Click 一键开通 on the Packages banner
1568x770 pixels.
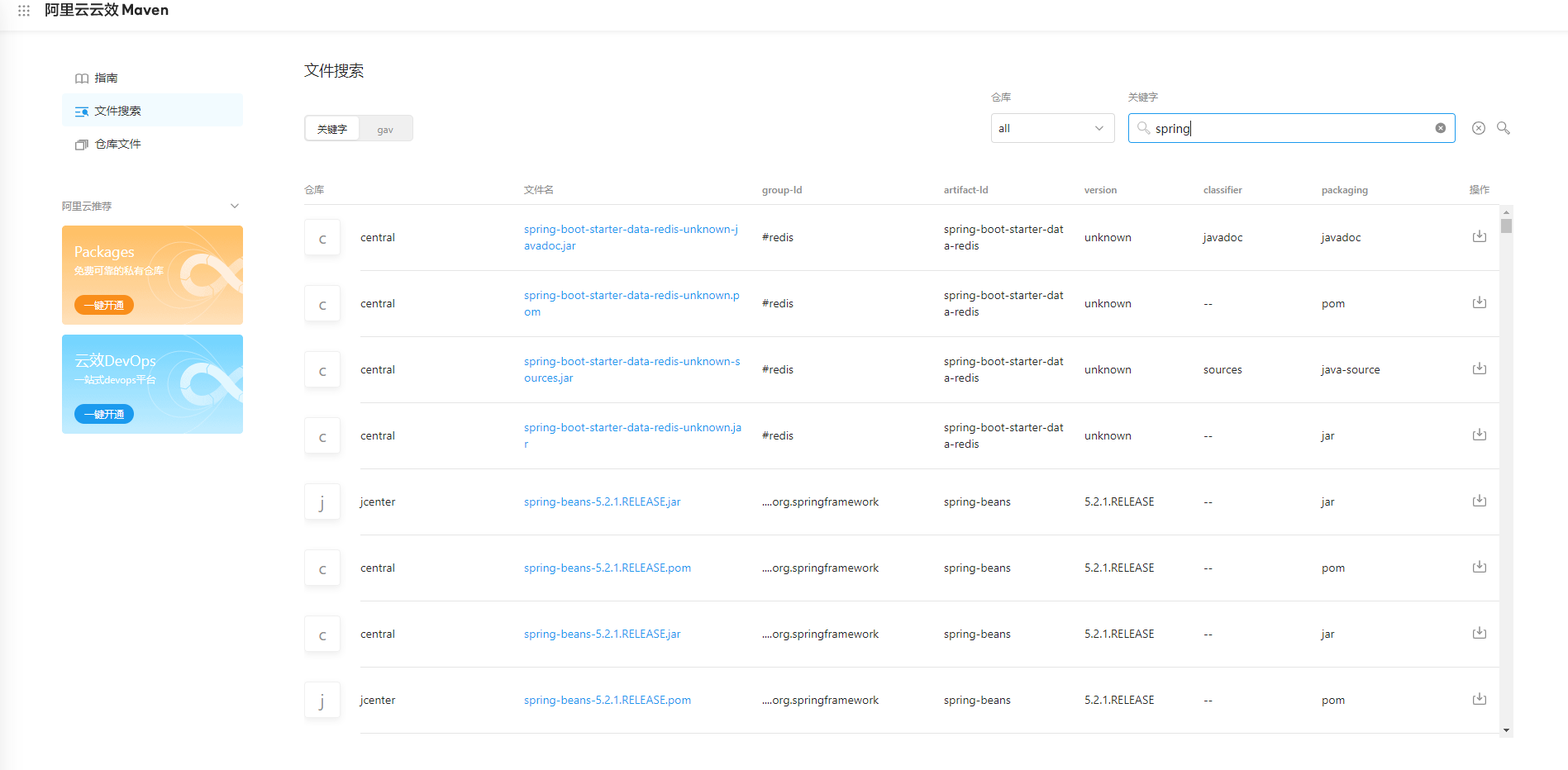tap(104, 305)
